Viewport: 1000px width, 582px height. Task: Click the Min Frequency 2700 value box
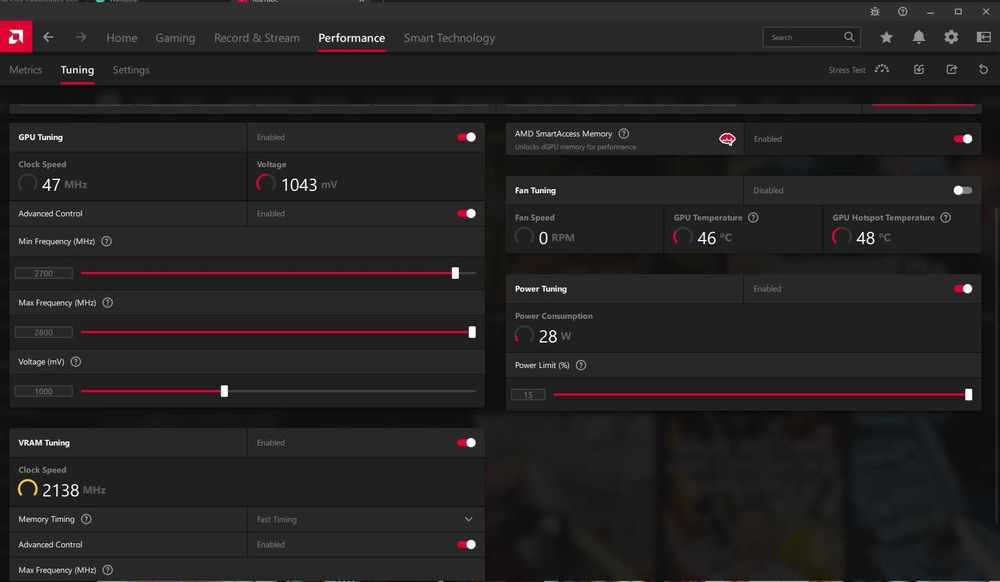click(43, 273)
